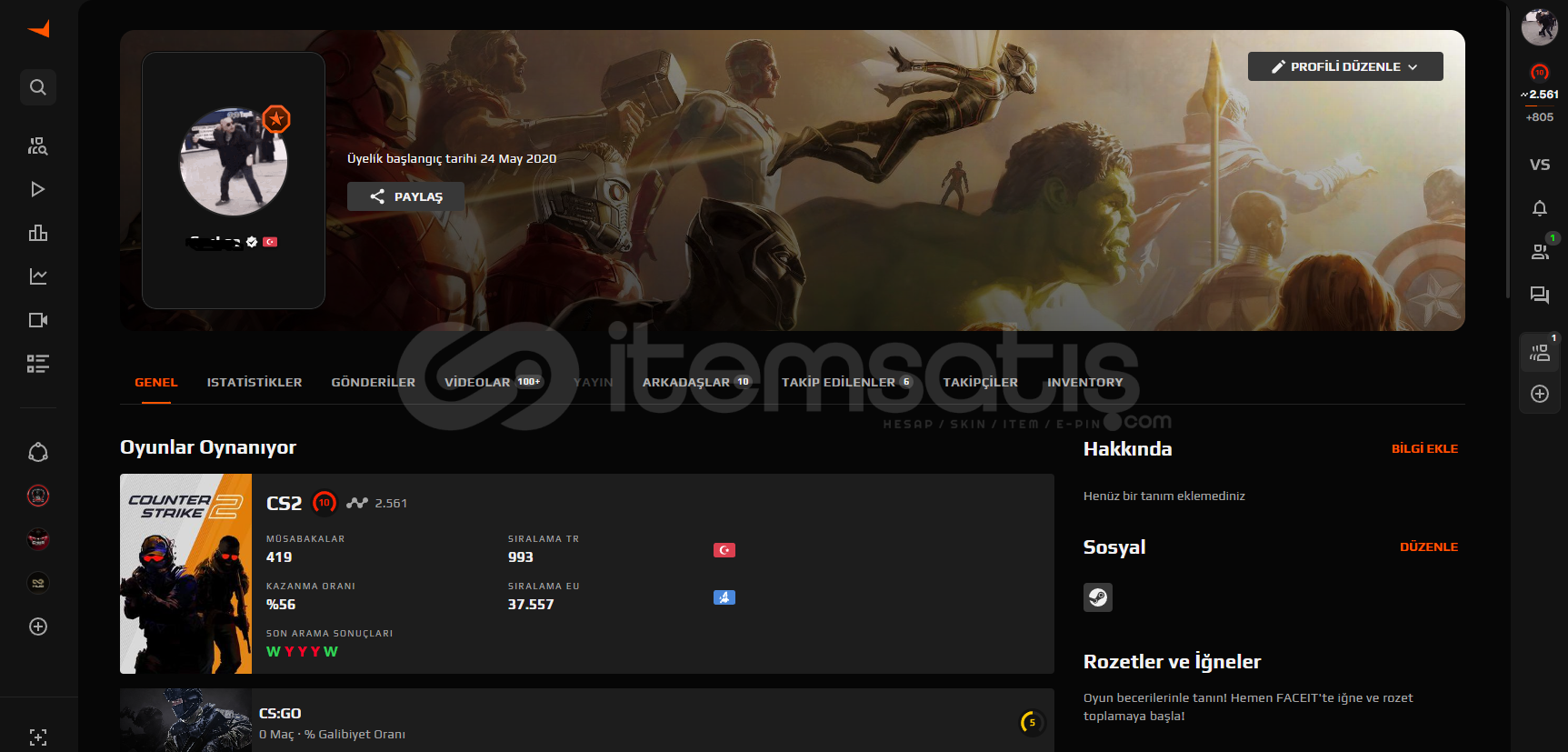1568x752 pixels.
Task: Click the +805 Elo change text
Action: tap(1540, 117)
